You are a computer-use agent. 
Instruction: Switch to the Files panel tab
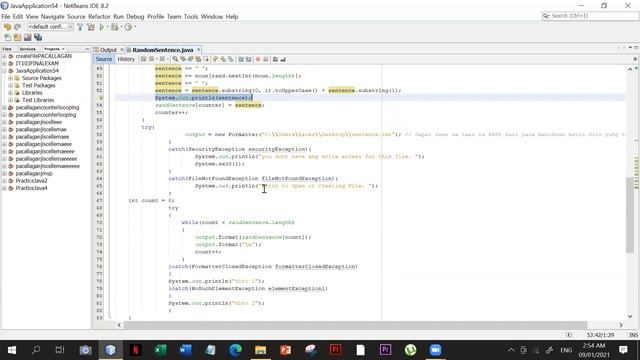pyautogui.click(x=7, y=49)
